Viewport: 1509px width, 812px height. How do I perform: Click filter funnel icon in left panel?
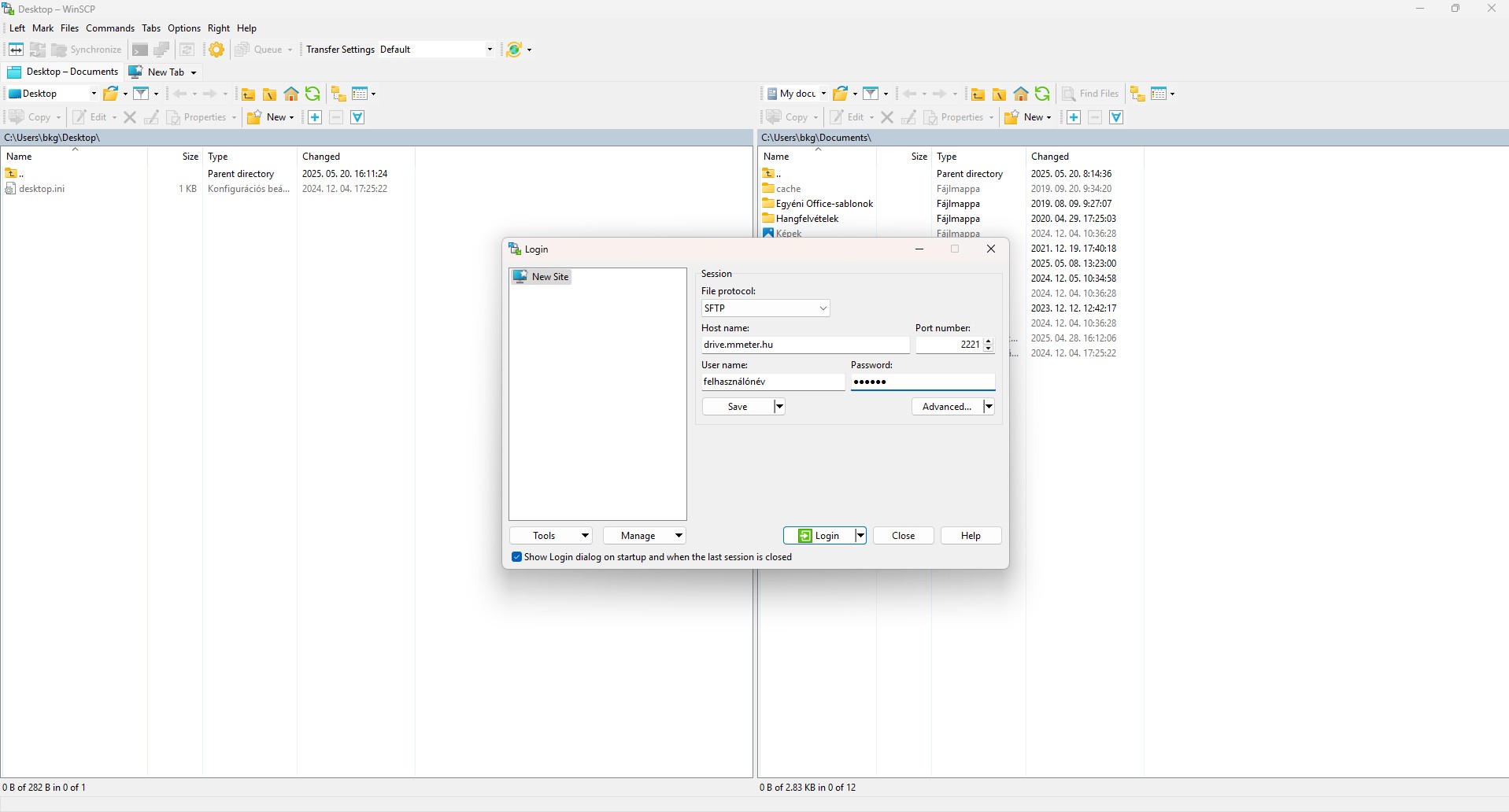141,94
